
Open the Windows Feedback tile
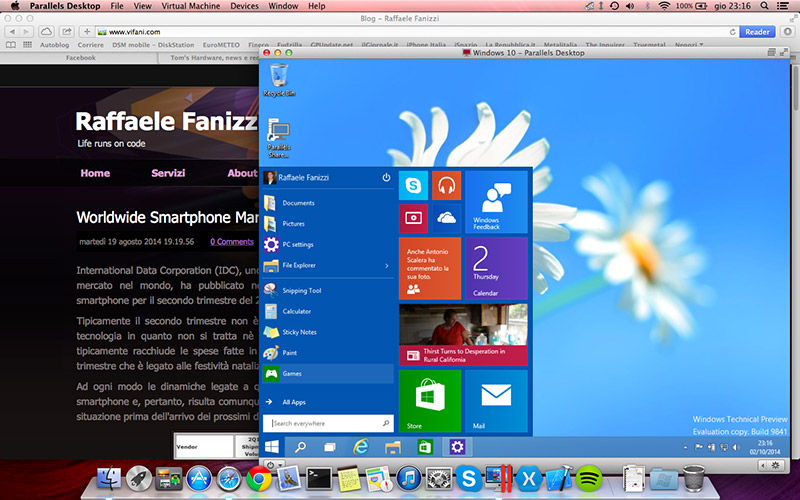[496, 202]
